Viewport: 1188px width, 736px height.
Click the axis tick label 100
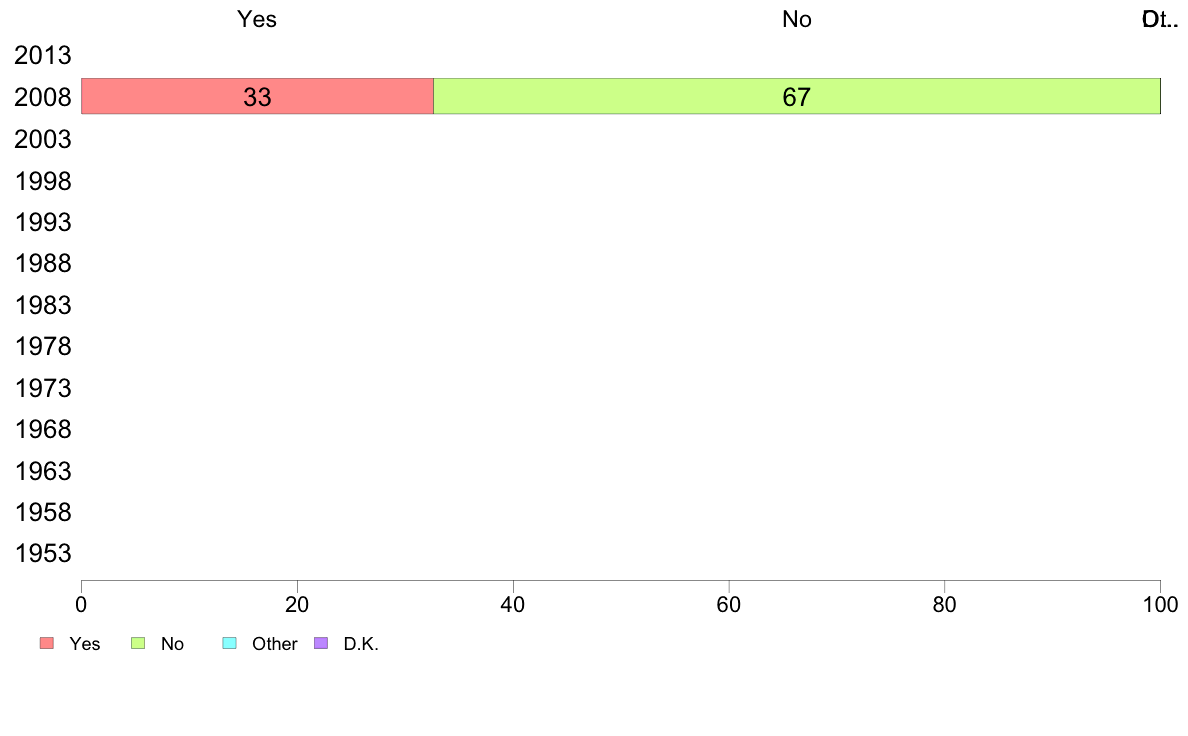(x=1160, y=605)
